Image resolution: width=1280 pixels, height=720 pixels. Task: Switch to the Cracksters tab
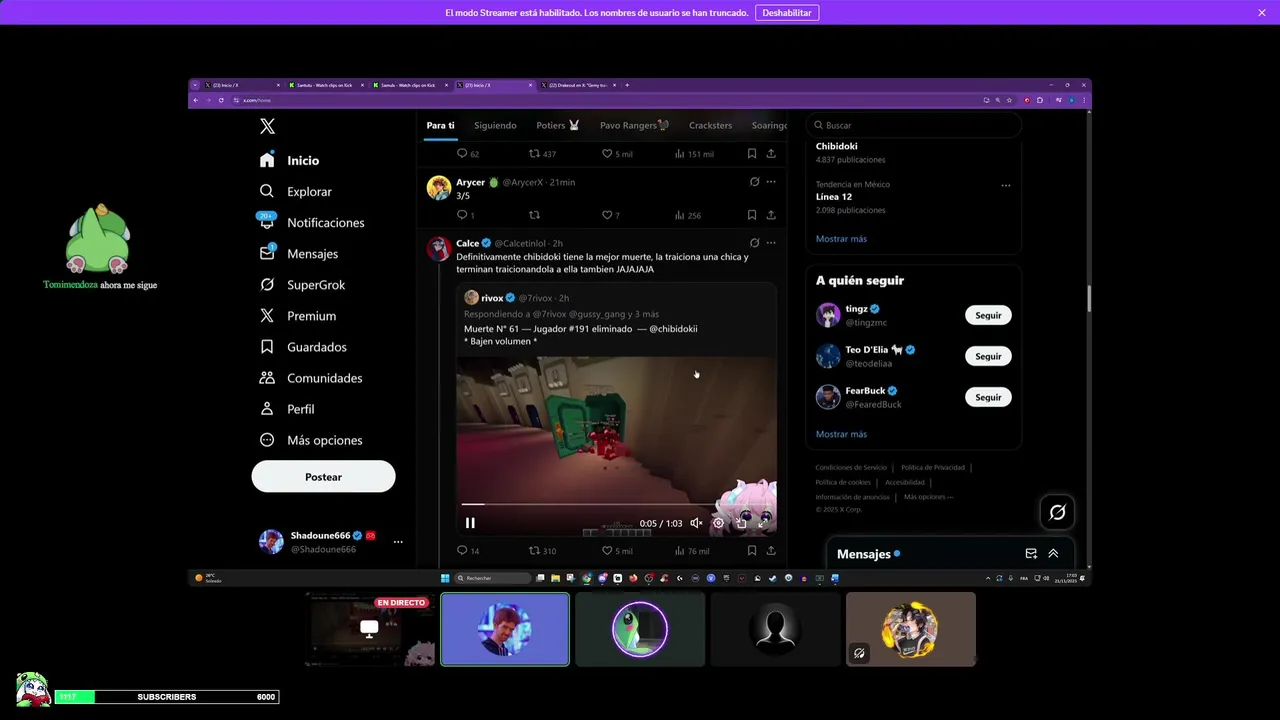(x=710, y=125)
